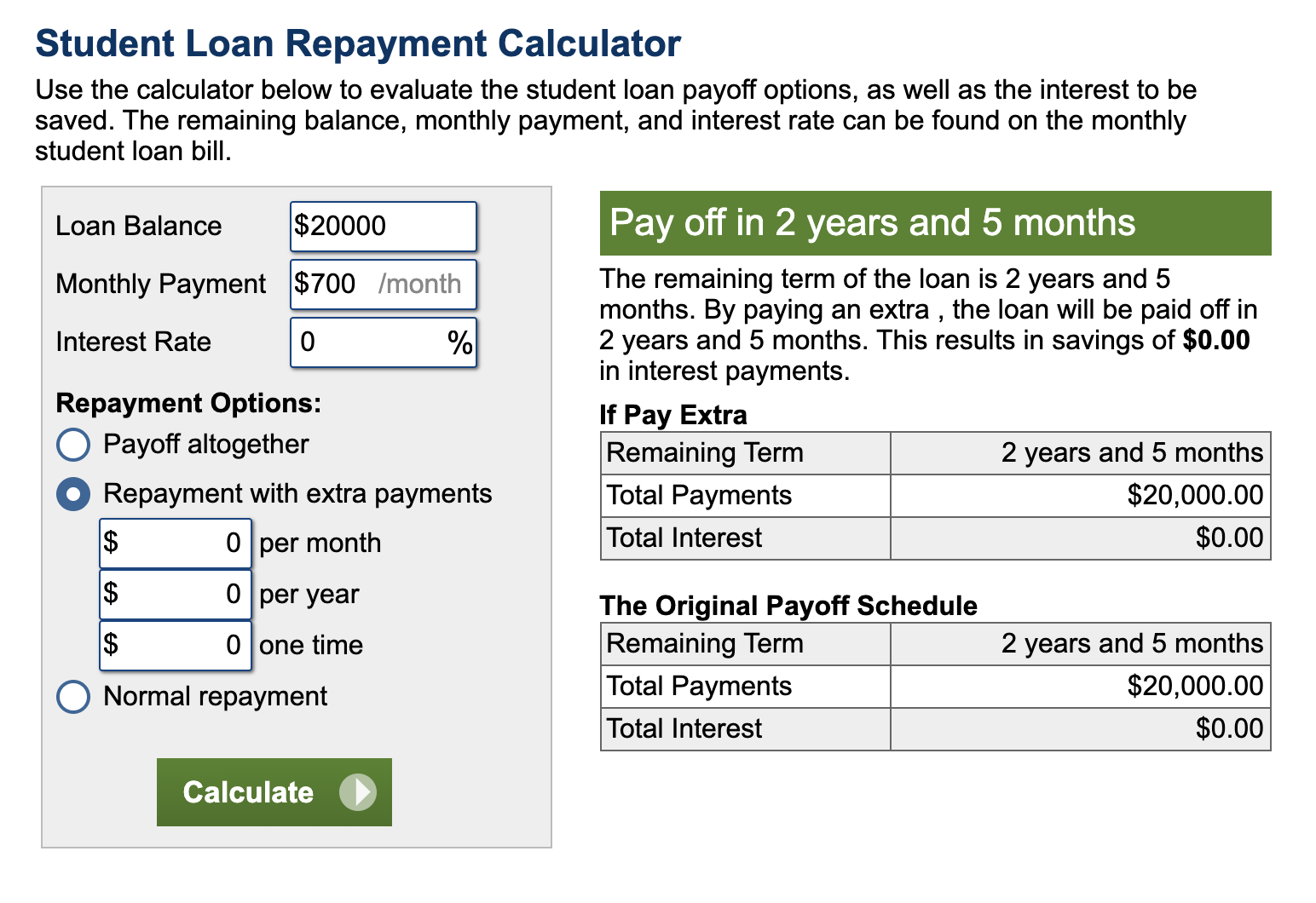Click the extra per year amount field
Image resolution: width=1316 pixels, height=903 pixels.
pyautogui.click(x=176, y=594)
